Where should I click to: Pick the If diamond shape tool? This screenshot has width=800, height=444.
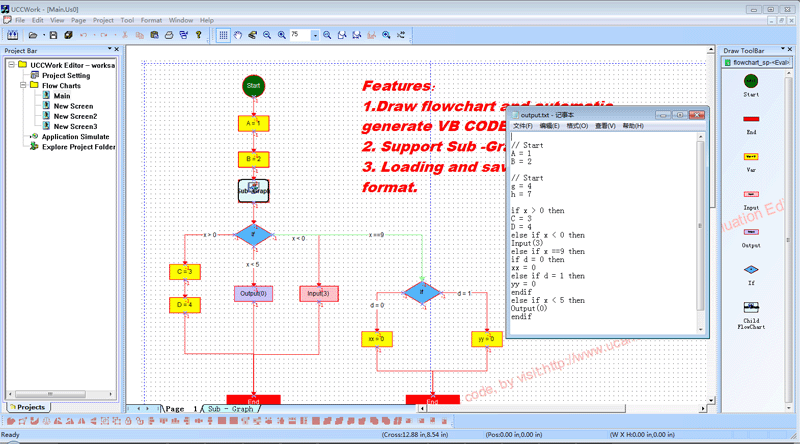coord(751,269)
